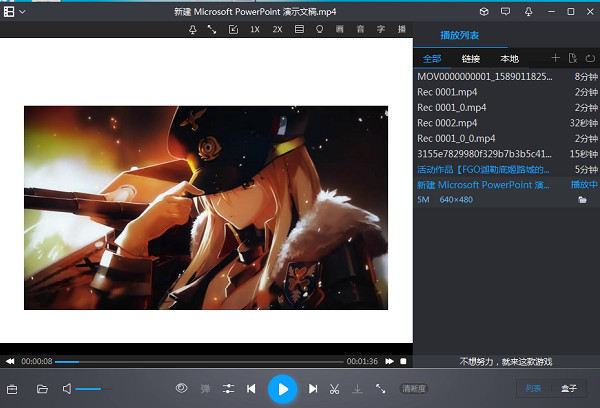600x408 pixels.
Task: Set video size to 1X
Action: point(255,29)
